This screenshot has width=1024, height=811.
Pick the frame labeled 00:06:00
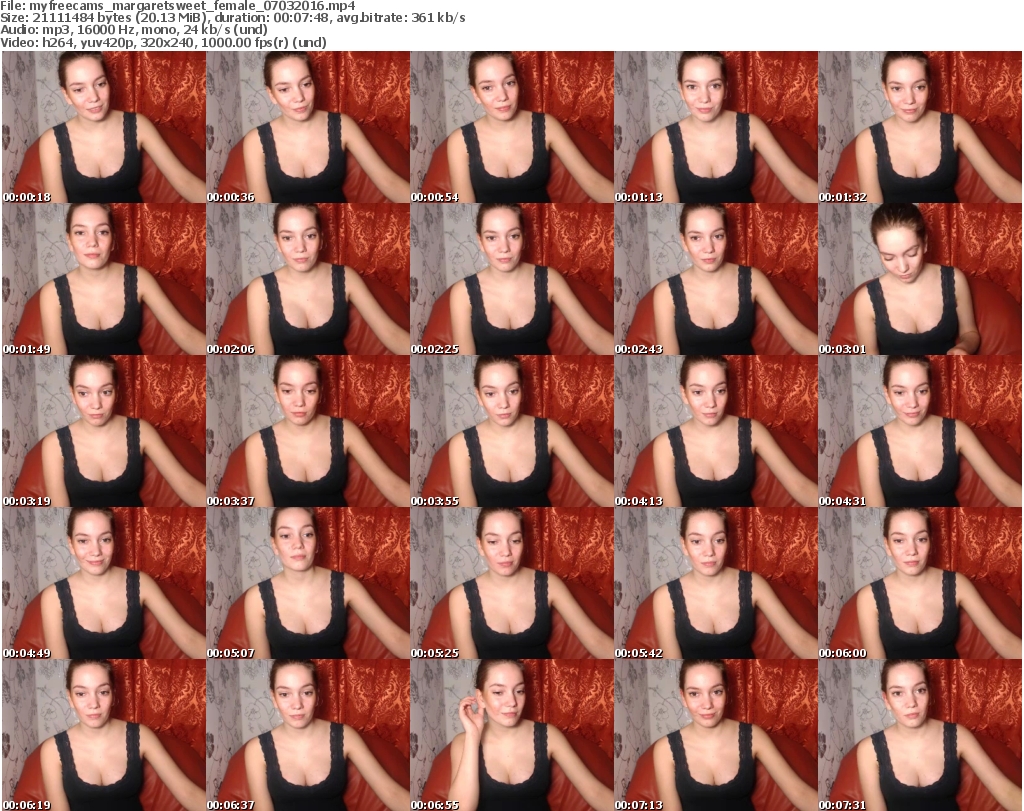pos(920,583)
